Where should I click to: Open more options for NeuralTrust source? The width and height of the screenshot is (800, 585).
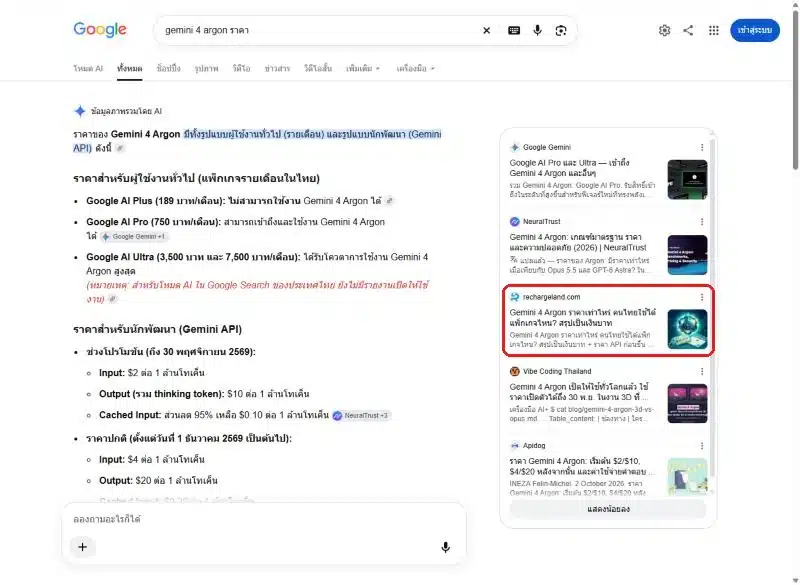[702, 222]
